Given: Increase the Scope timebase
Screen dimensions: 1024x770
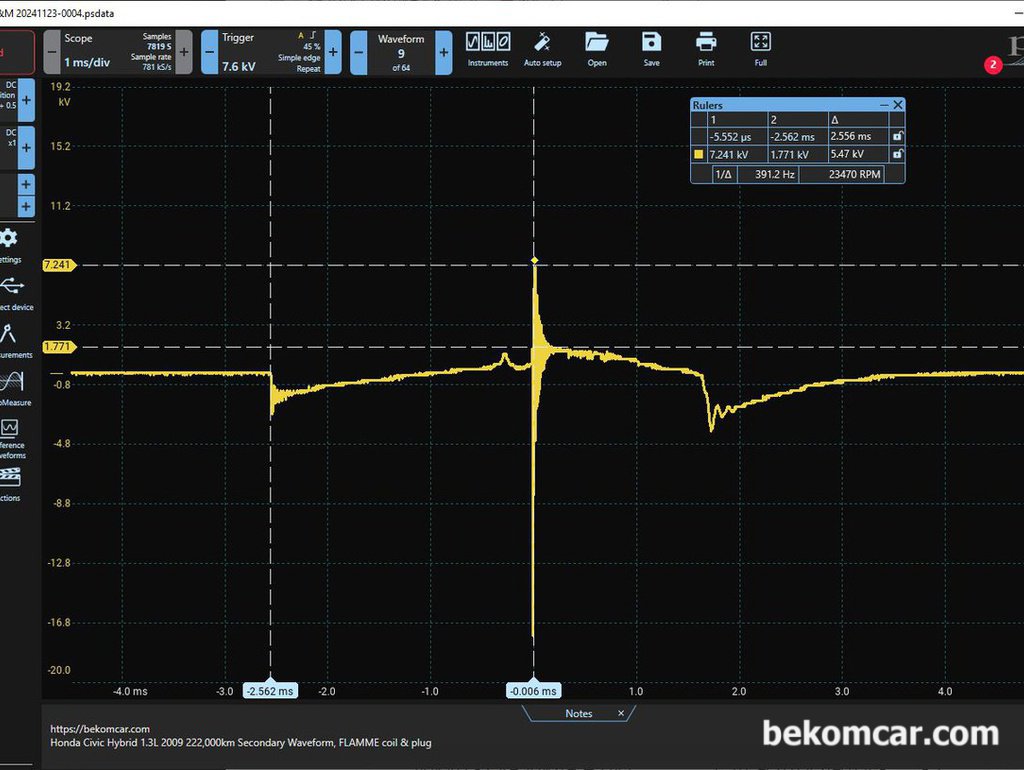Looking at the screenshot, I should point(184,52).
